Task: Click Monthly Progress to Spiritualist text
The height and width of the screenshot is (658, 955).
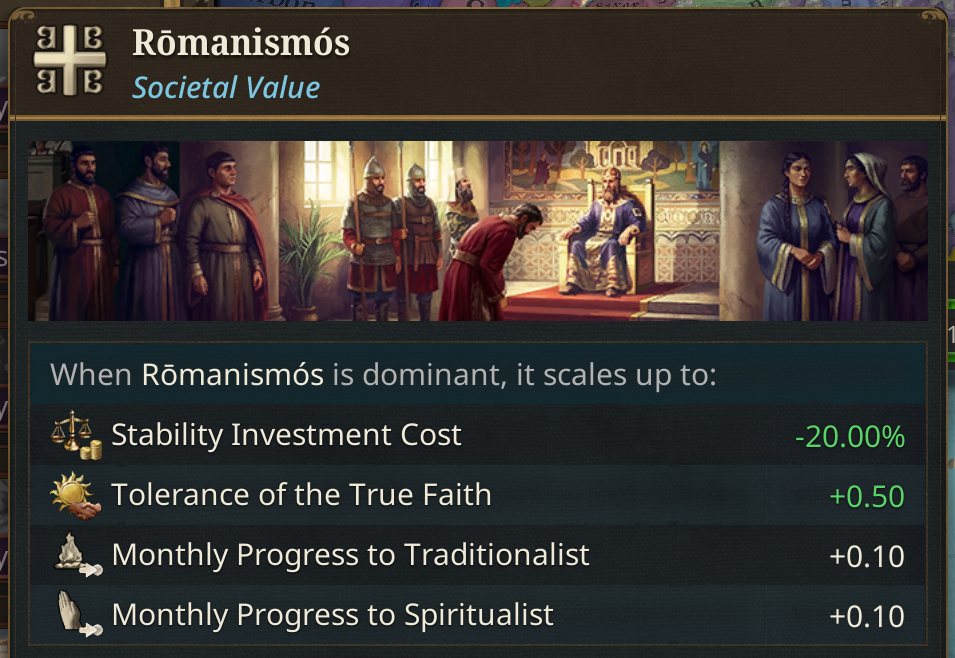Action: 332,614
